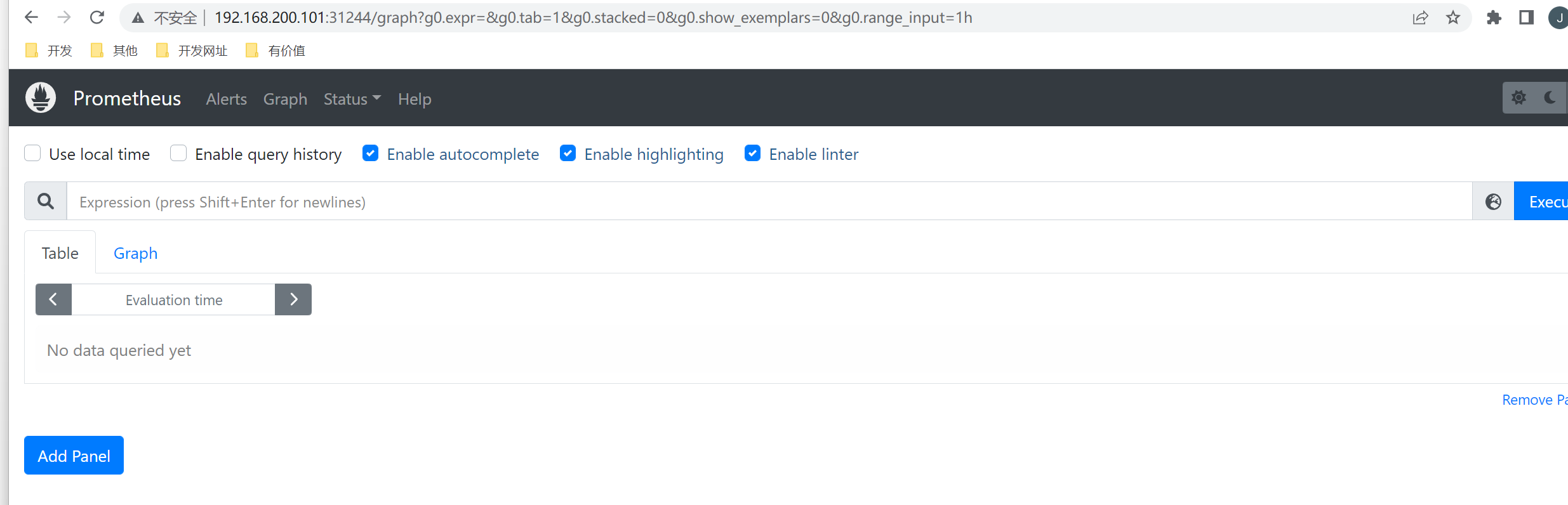Turn on Enable query history

pos(178,154)
